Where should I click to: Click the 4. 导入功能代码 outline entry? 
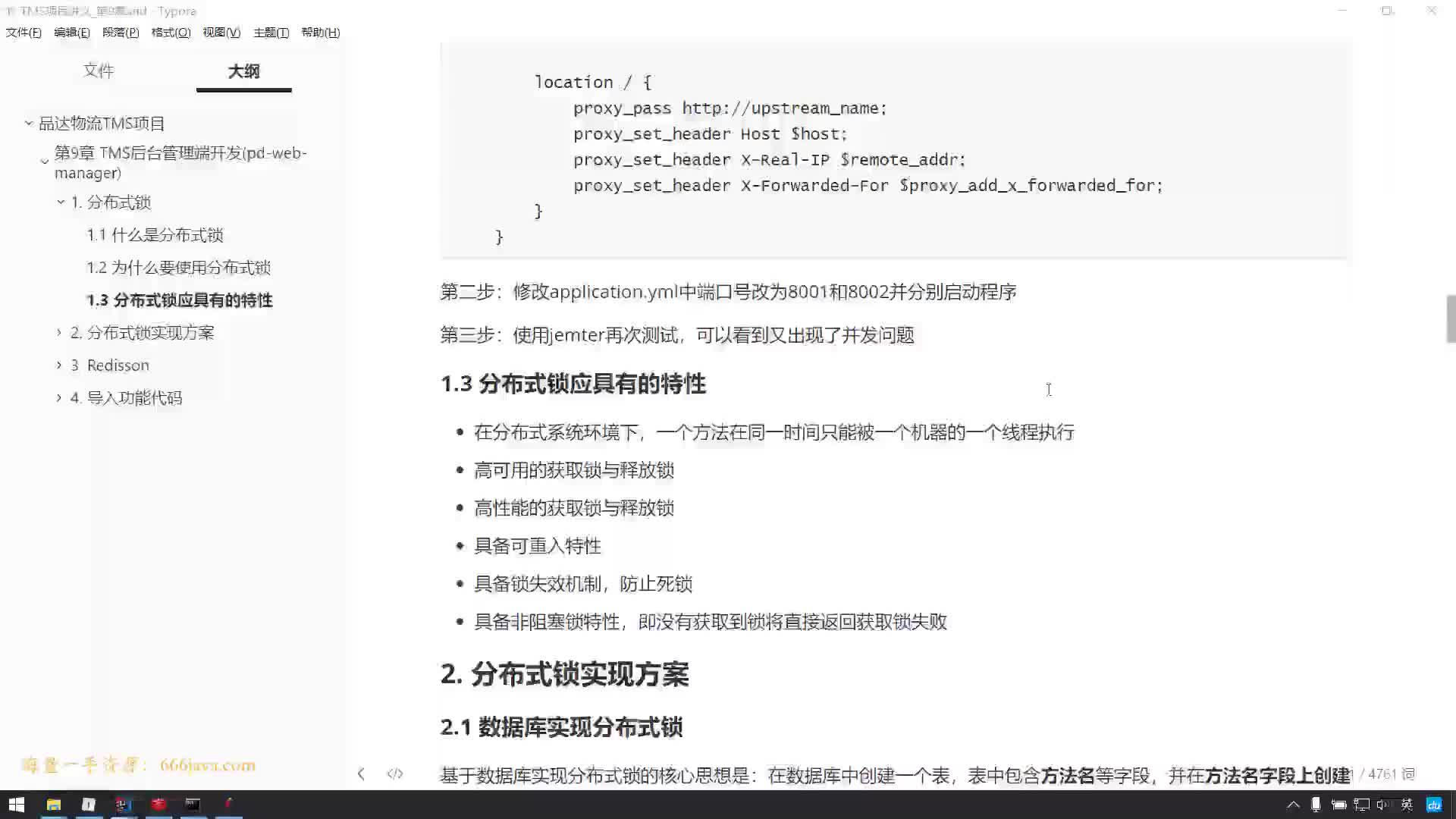pos(126,398)
